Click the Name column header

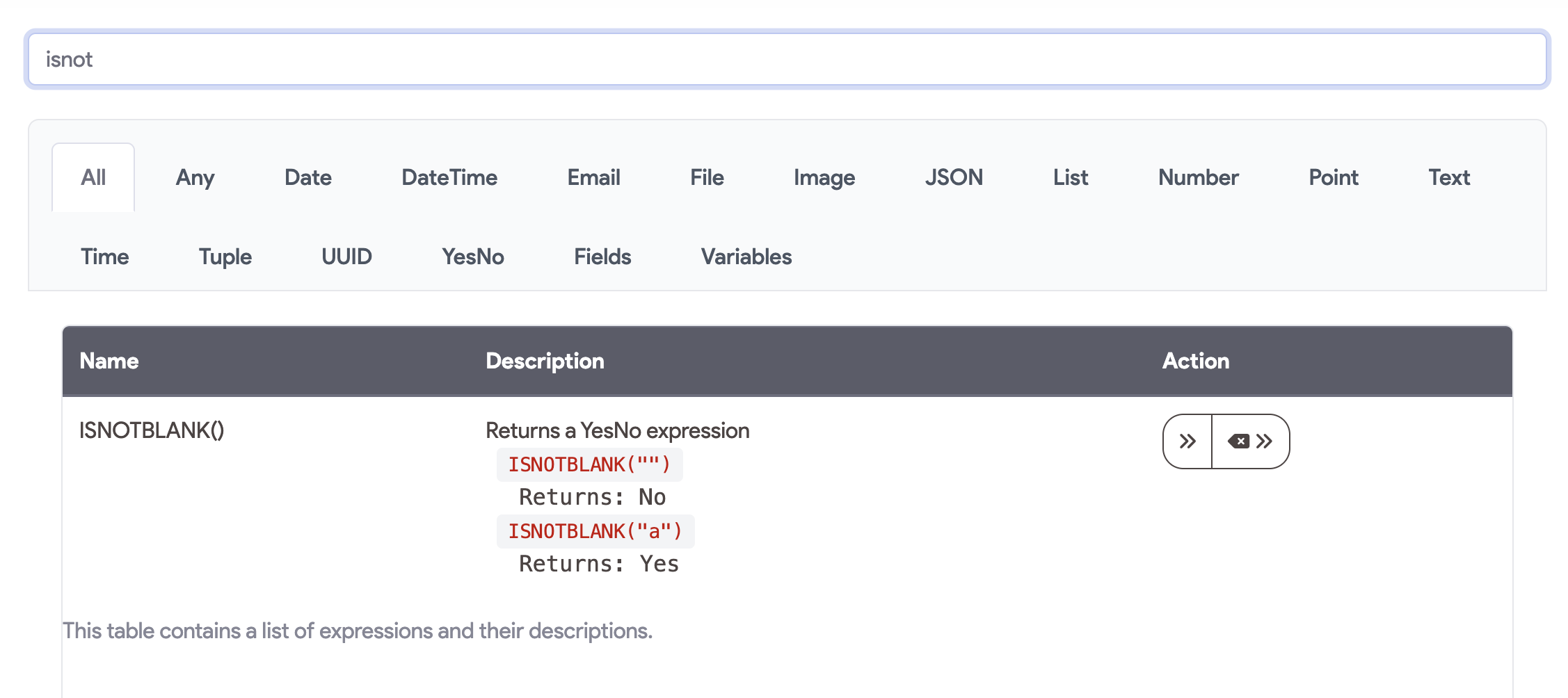click(x=109, y=361)
